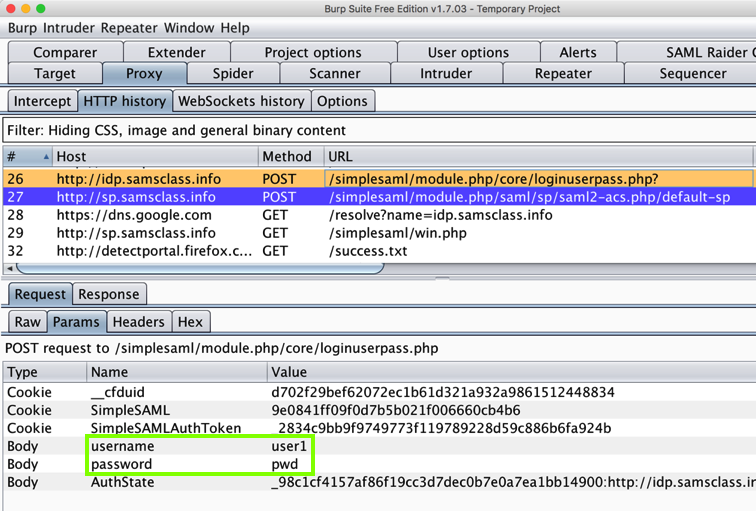Open the Burp menu
Viewport: 756px width, 511px height.
coord(22,28)
